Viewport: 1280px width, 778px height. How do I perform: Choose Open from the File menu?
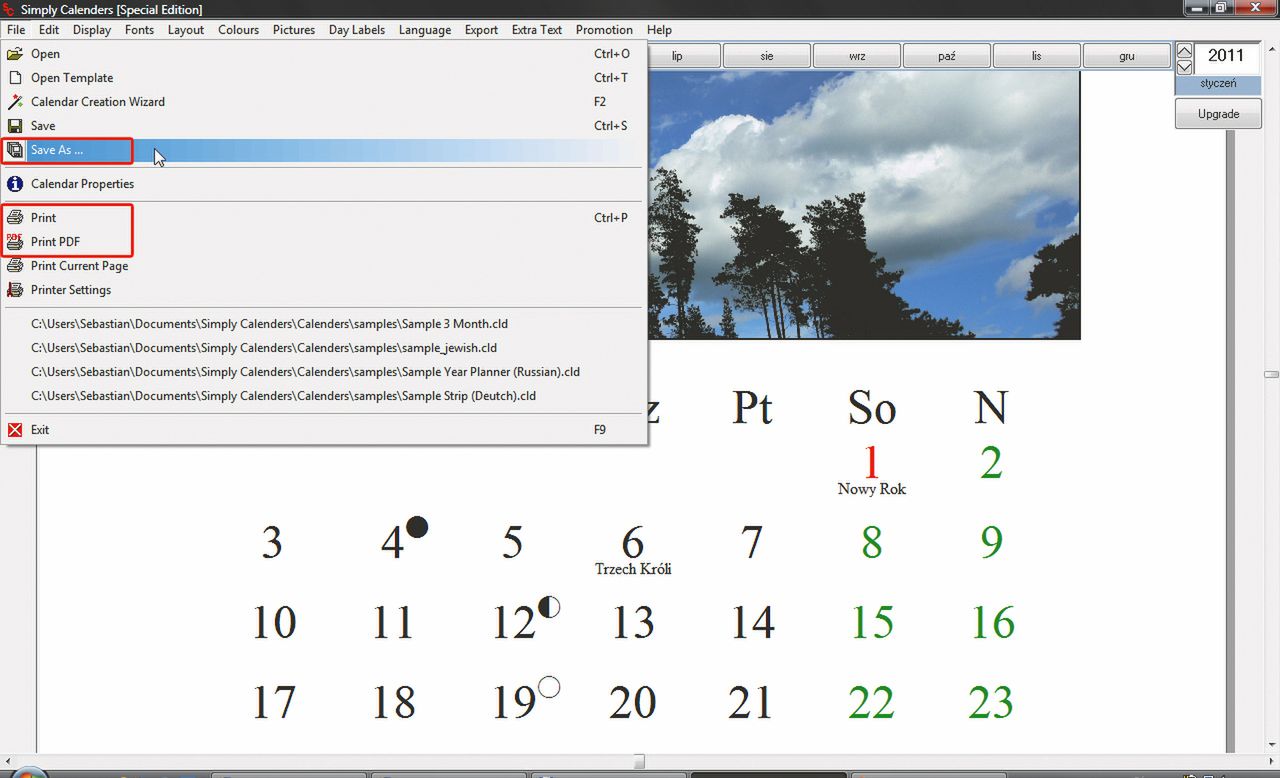point(324,54)
